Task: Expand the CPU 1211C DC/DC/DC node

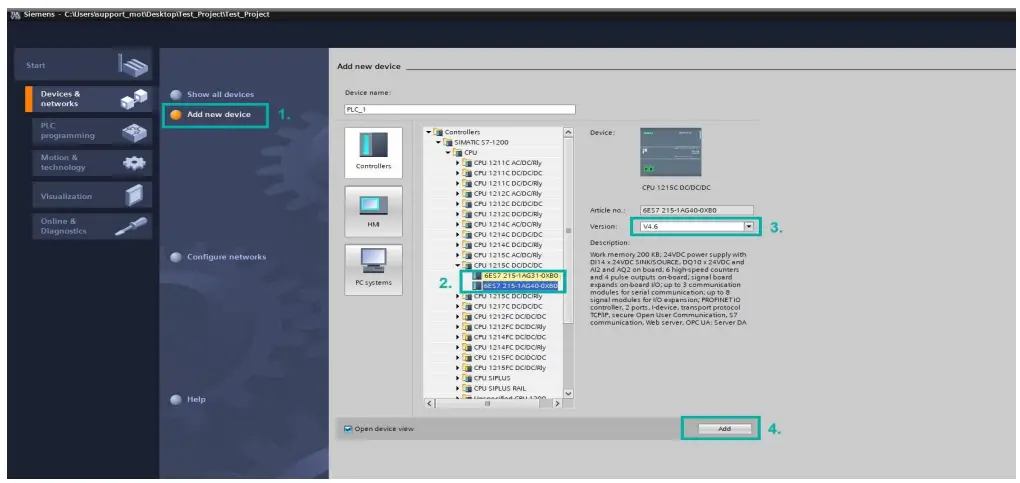Action: [x=458, y=172]
